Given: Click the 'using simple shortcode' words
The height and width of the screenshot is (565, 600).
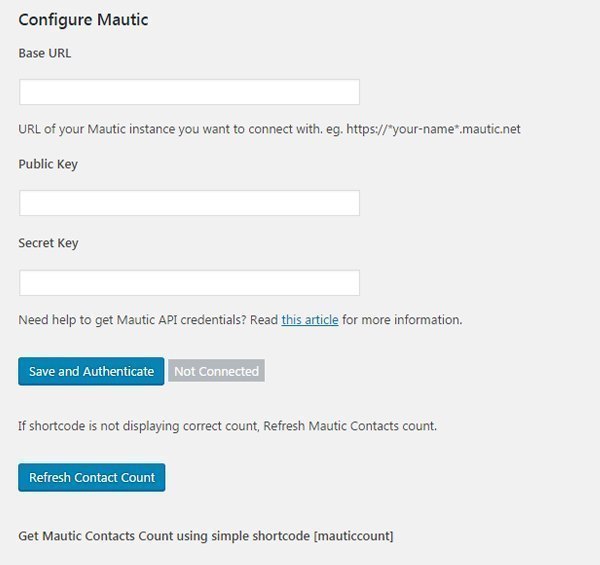Looking at the screenshot, I should point(242,536).
